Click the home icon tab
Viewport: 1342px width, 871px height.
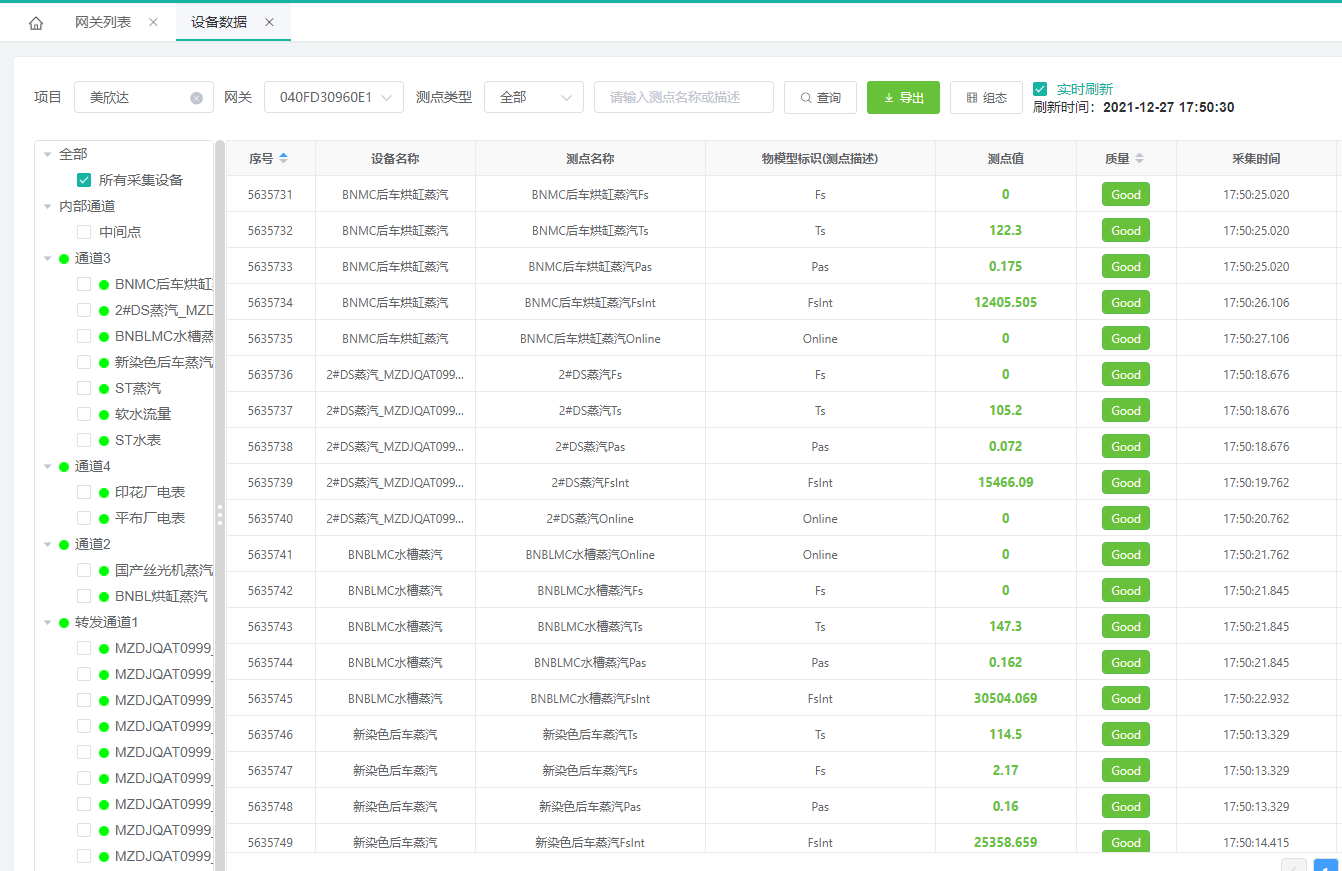[36, 22]
